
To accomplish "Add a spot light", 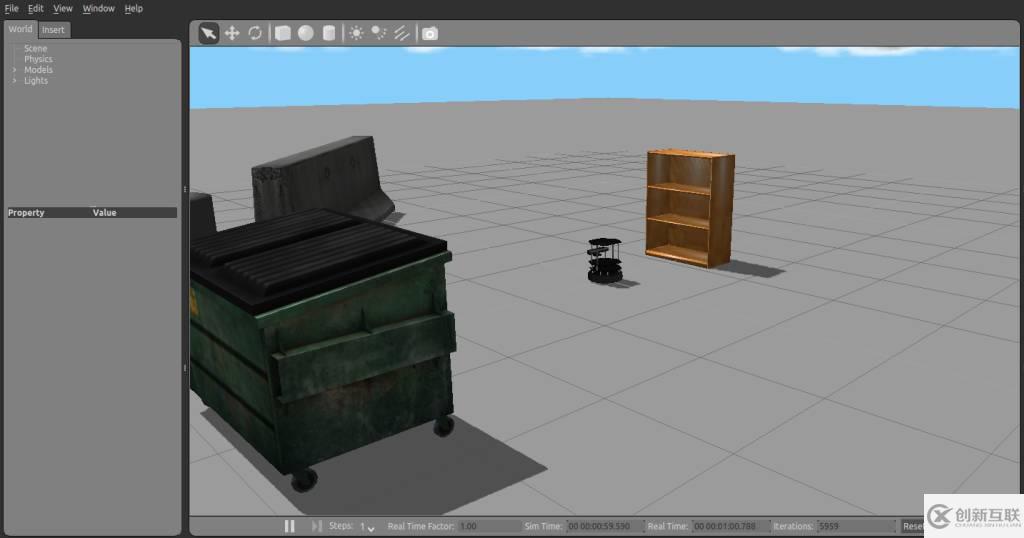I will click(379, 33).
